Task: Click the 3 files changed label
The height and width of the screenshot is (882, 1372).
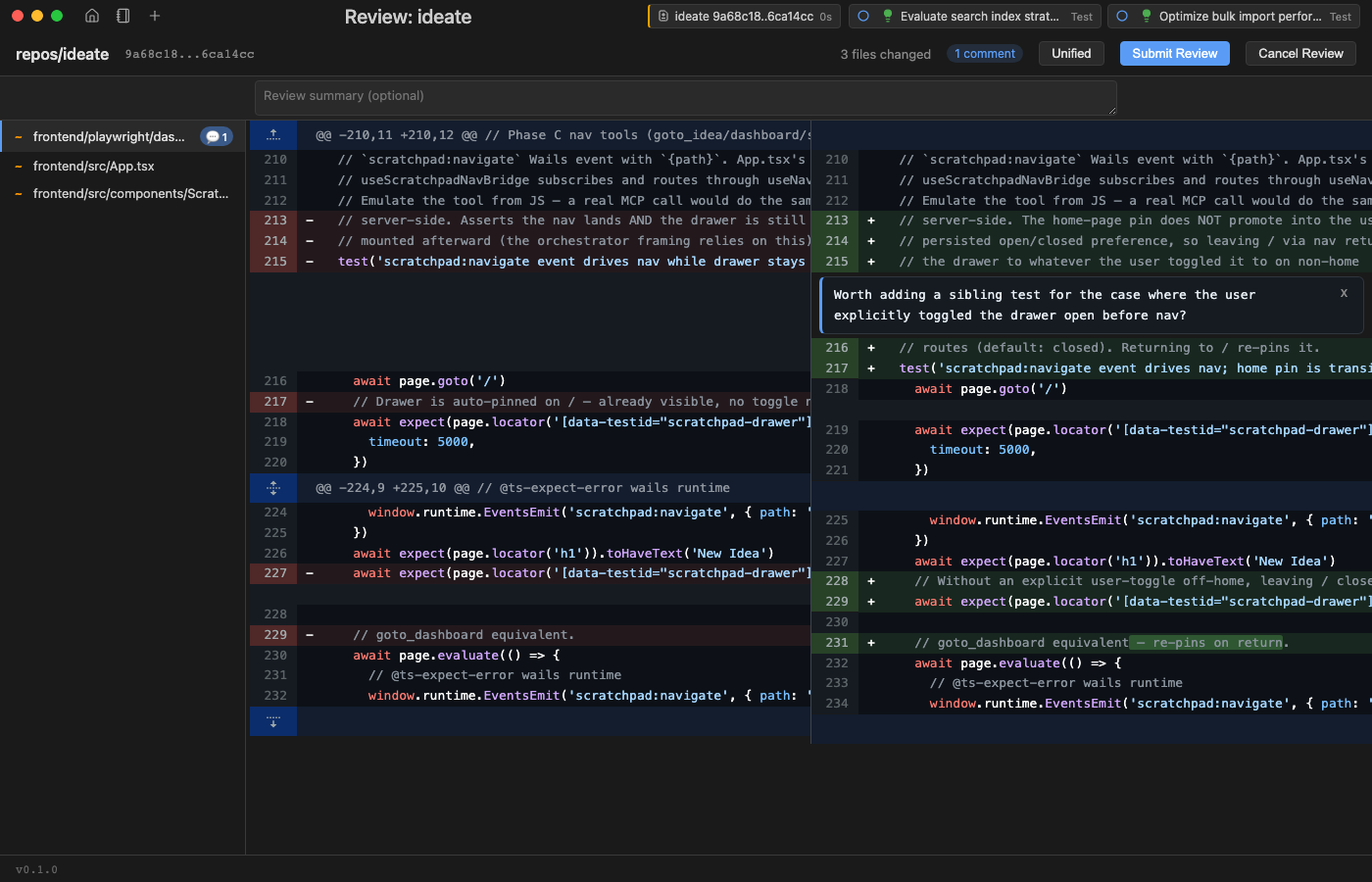Action: pyautogui.click(x=885, y=54)
